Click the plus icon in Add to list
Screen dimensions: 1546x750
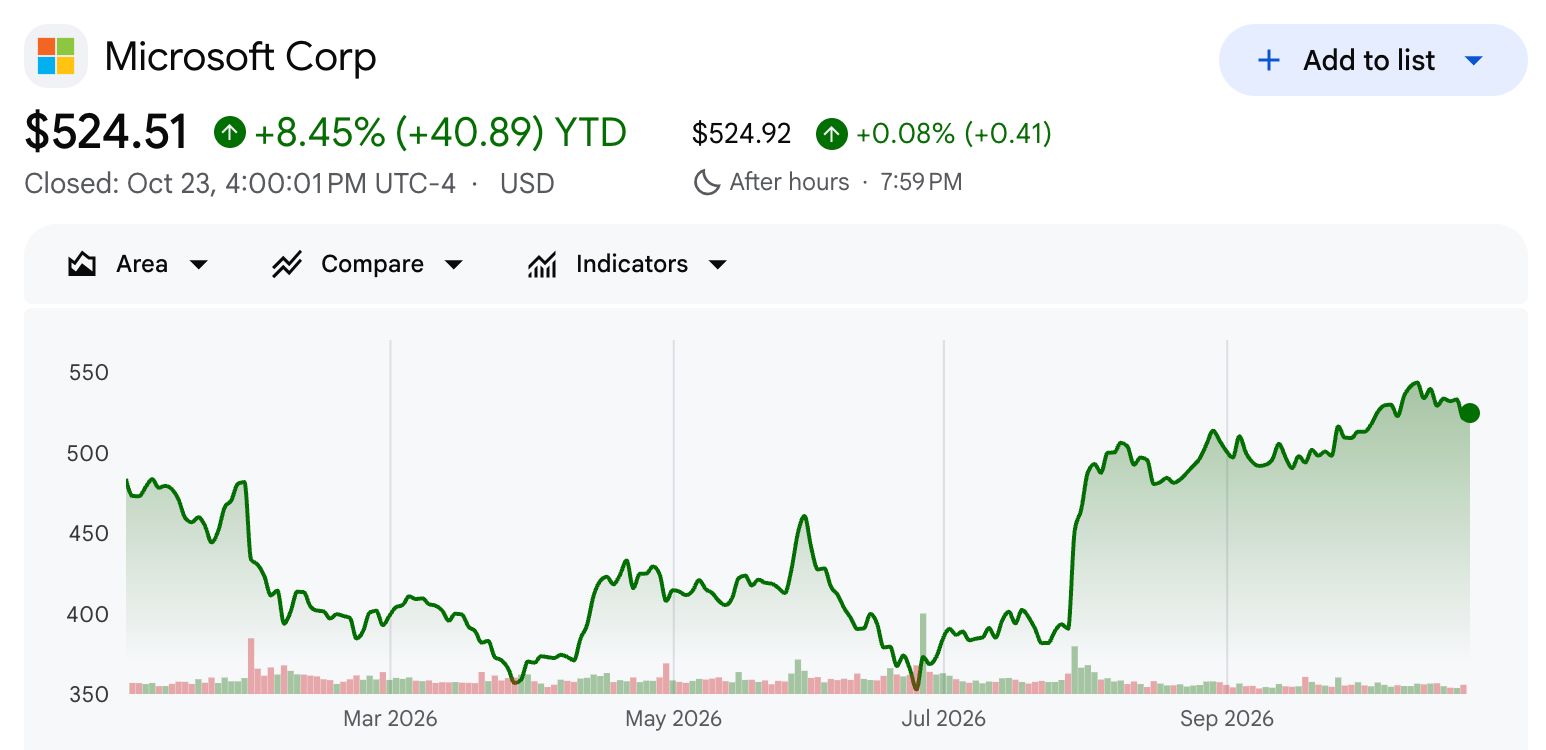pyautogui.click(x=1268, y=60)
